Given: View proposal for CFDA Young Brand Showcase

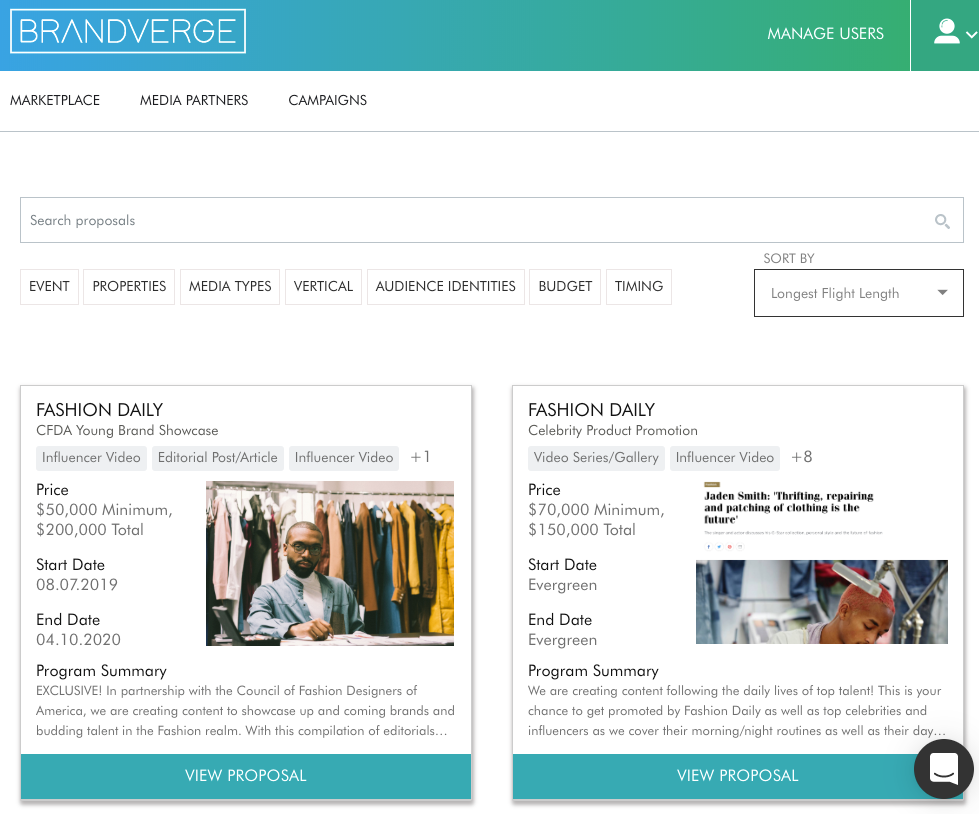Looking at the screenshot, I should pos(246,776).
